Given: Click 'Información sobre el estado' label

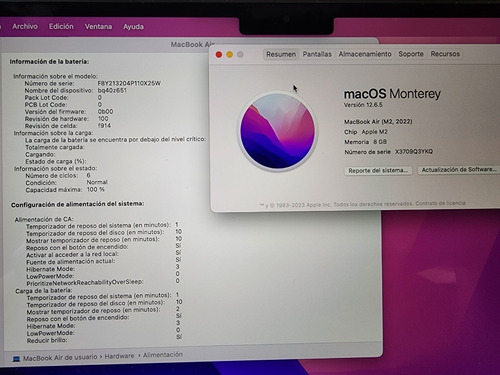Looking at the screenshot, I should [x=55, y=168].
